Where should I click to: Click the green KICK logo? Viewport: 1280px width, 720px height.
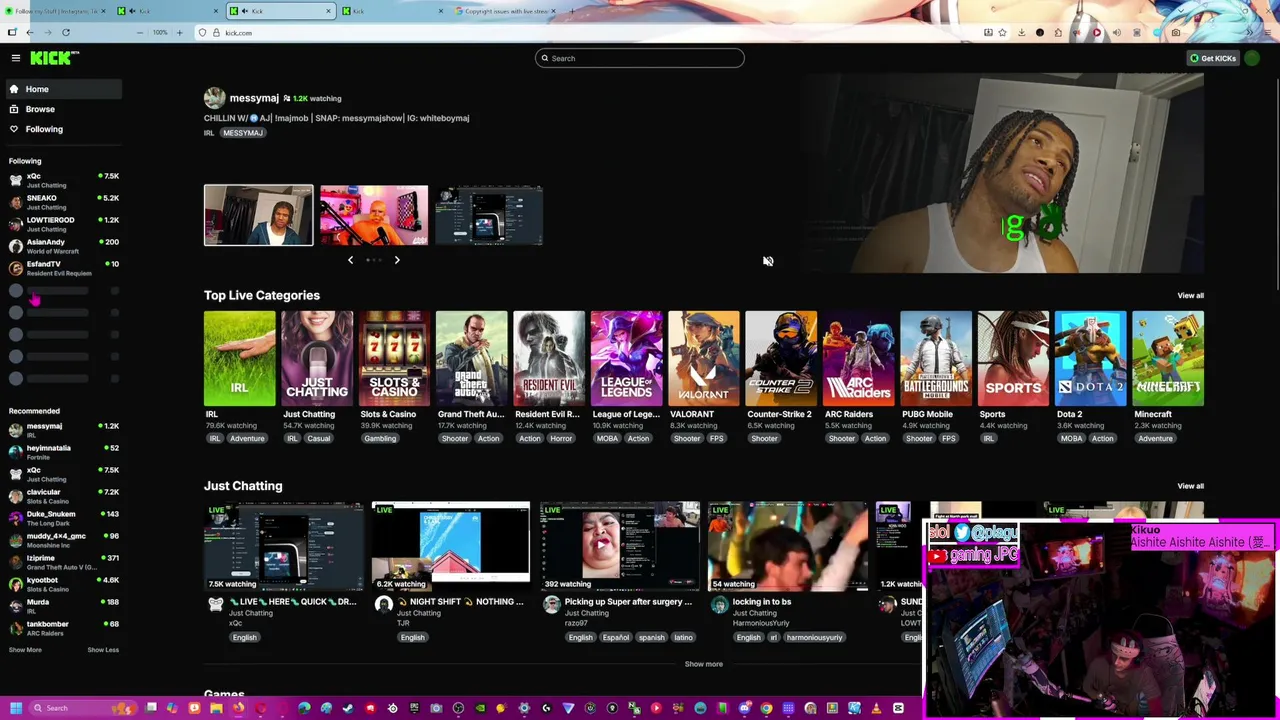pyautogui.click(x=51, y=58)
